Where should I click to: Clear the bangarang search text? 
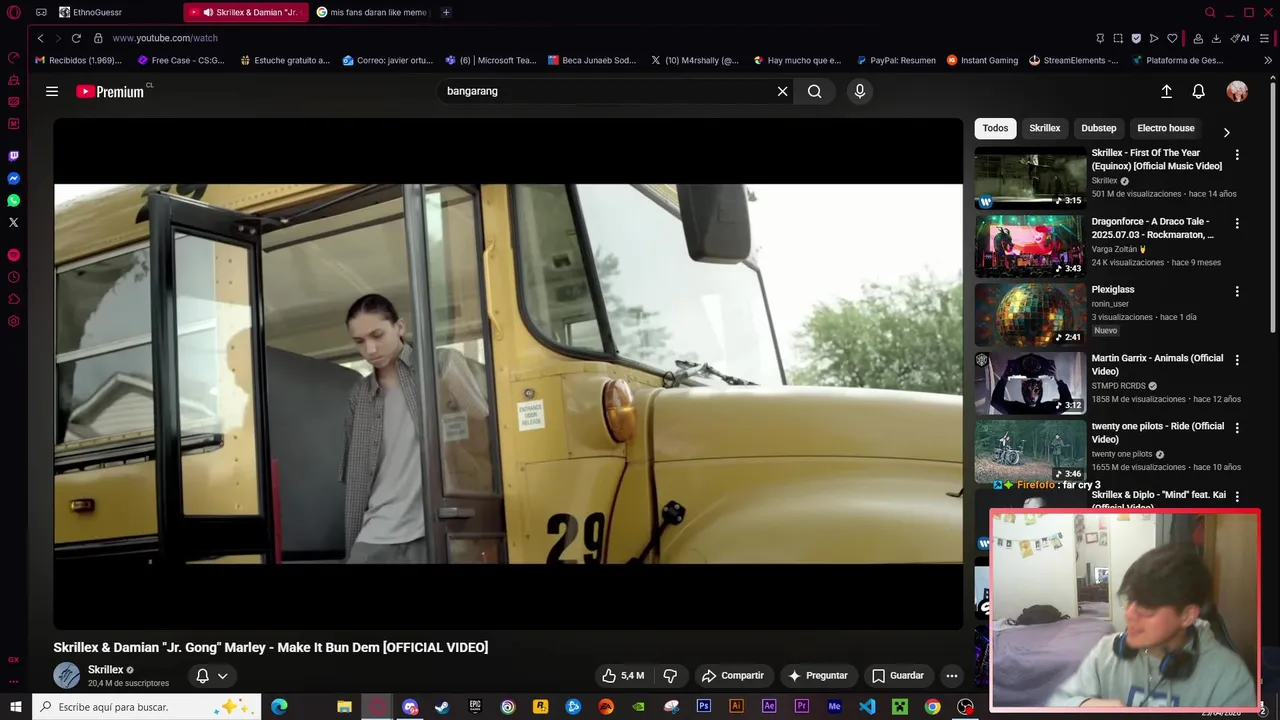[x=782, y=91]
